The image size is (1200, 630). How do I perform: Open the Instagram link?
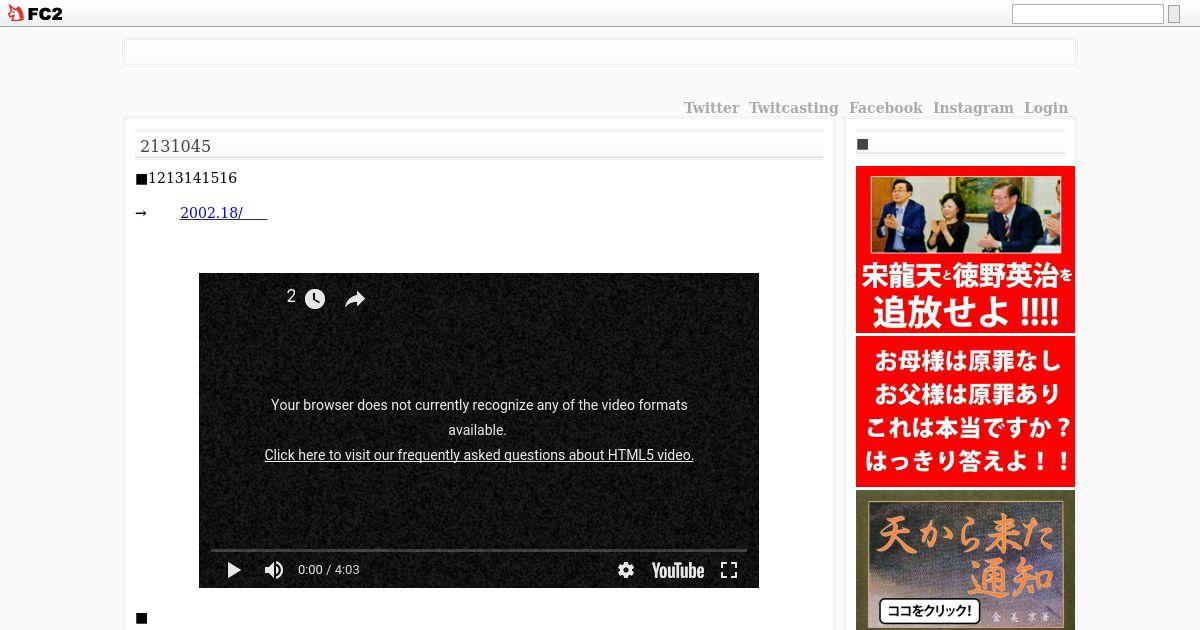click(973, 108)
